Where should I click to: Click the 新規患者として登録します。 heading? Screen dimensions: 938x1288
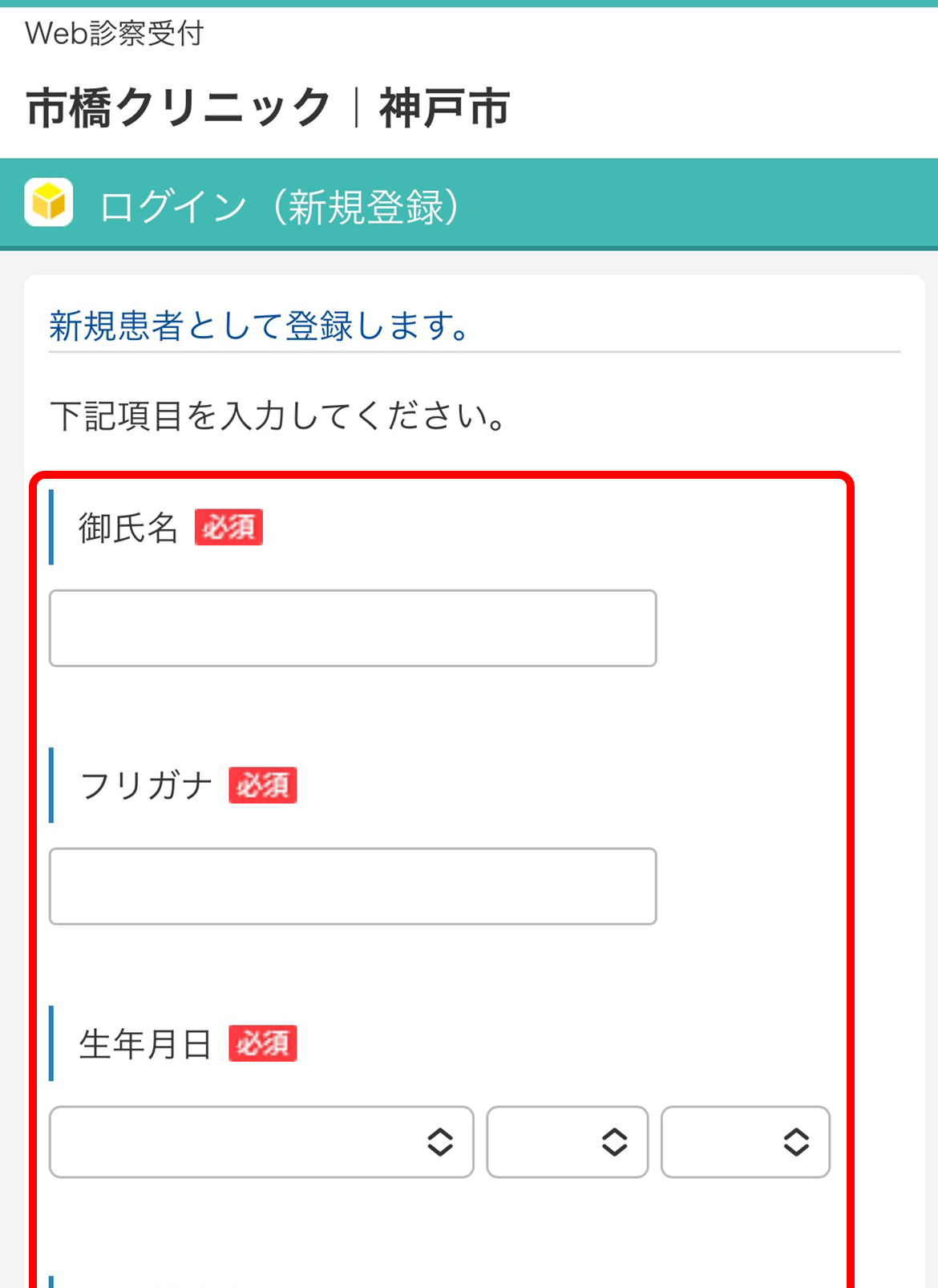tap(261, 326)
